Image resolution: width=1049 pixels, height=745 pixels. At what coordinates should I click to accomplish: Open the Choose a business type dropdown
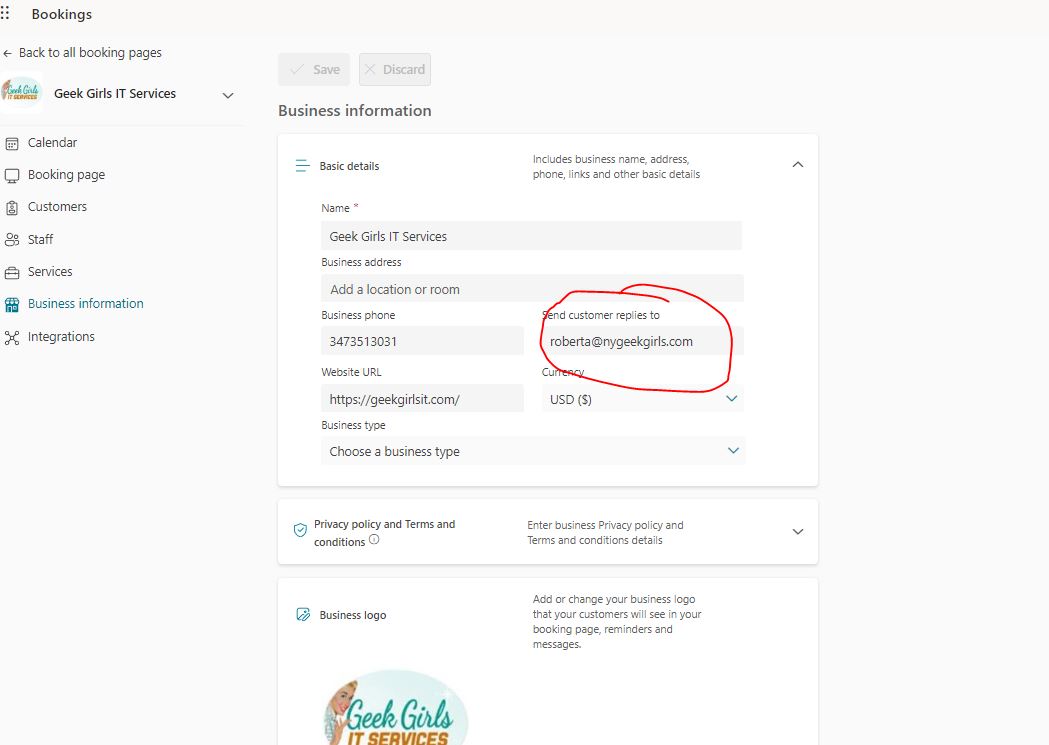click(x=733, y=451)
